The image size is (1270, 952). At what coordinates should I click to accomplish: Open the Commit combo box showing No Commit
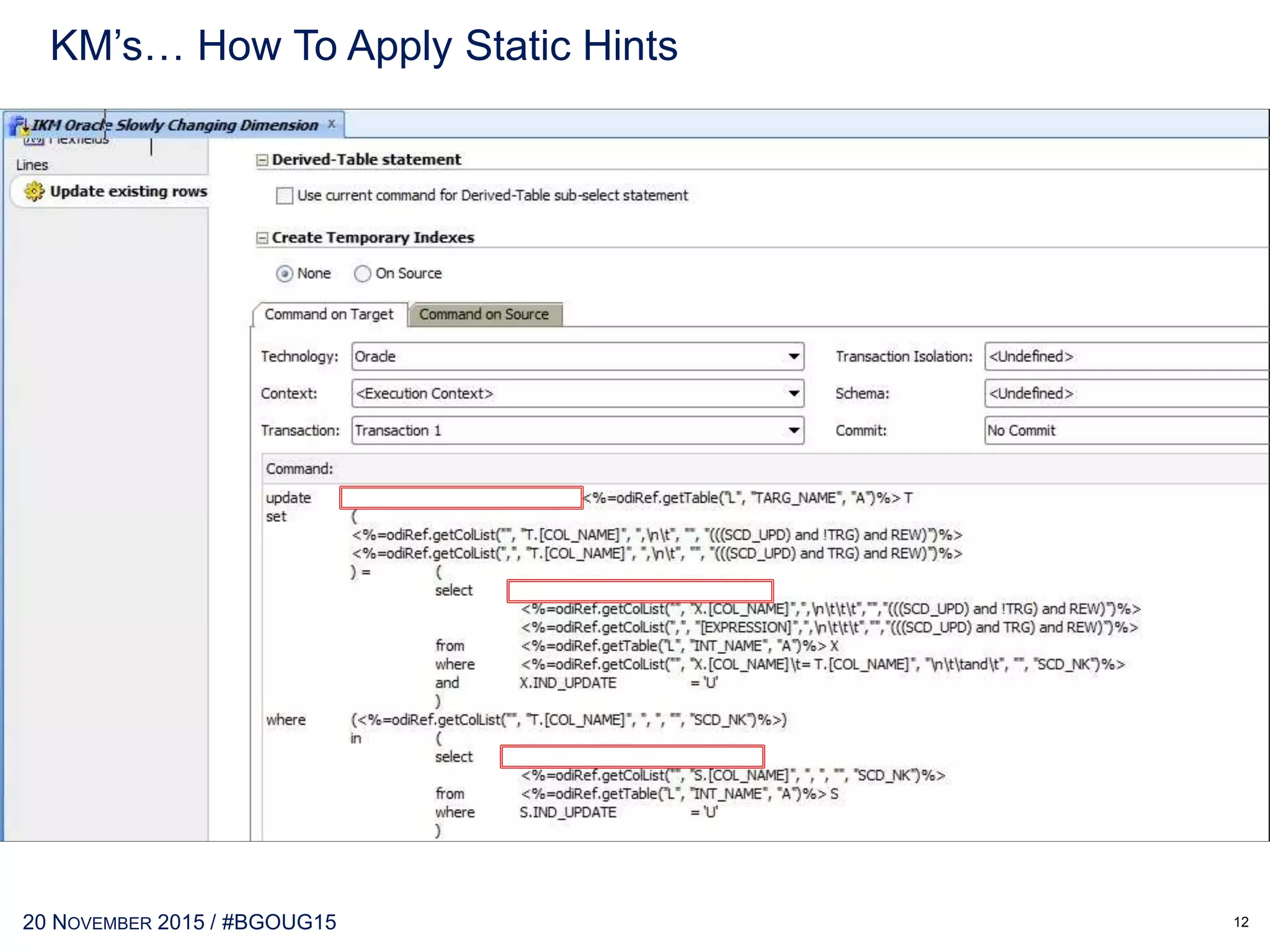point(1127,430)
